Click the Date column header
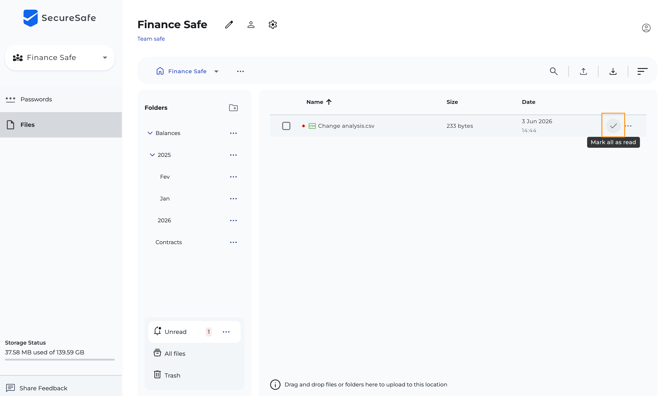 coord(529,102)
